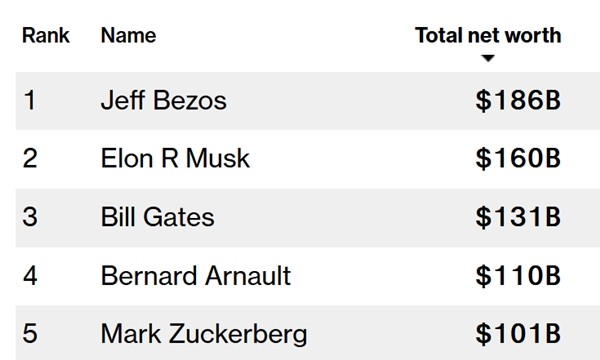
Task: Click the $186B net worth value
Action: [518, 101]
